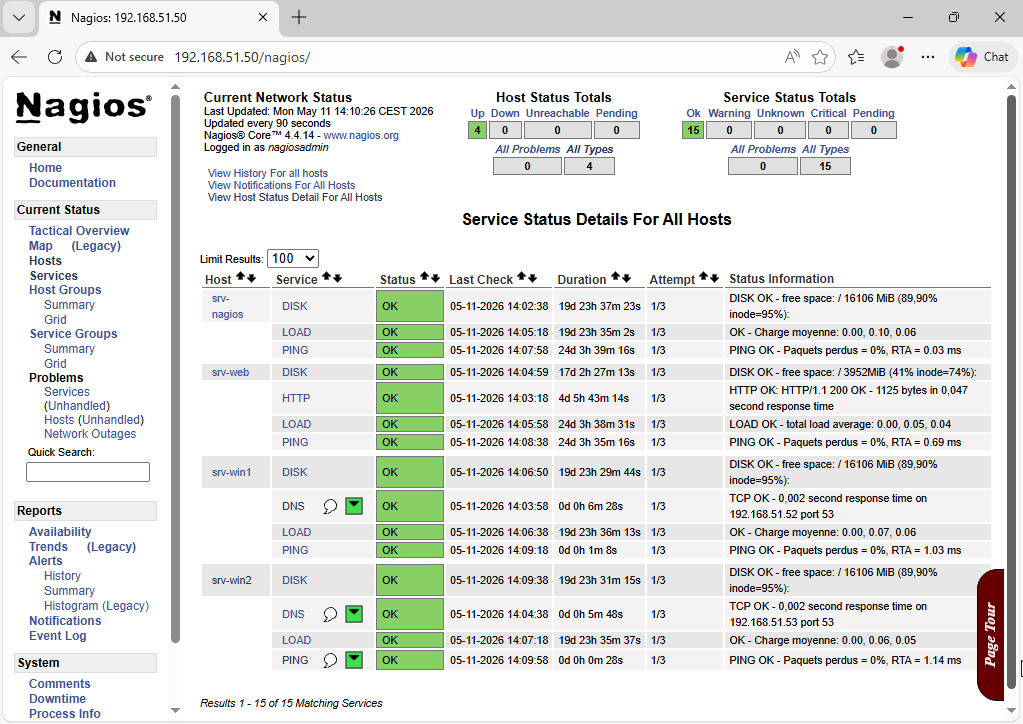Viewport: 1023px width, 724px height.
Task: Open comment icon for srv-win2 DNS
Action: [x=330, y=614]
